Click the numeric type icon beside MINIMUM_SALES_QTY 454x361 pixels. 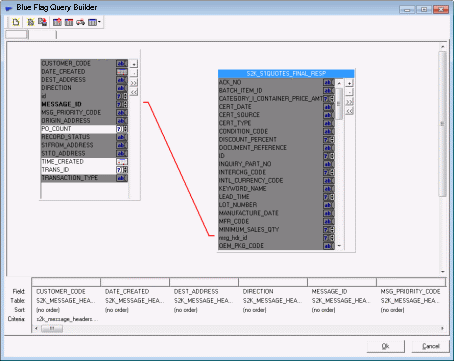329,230
